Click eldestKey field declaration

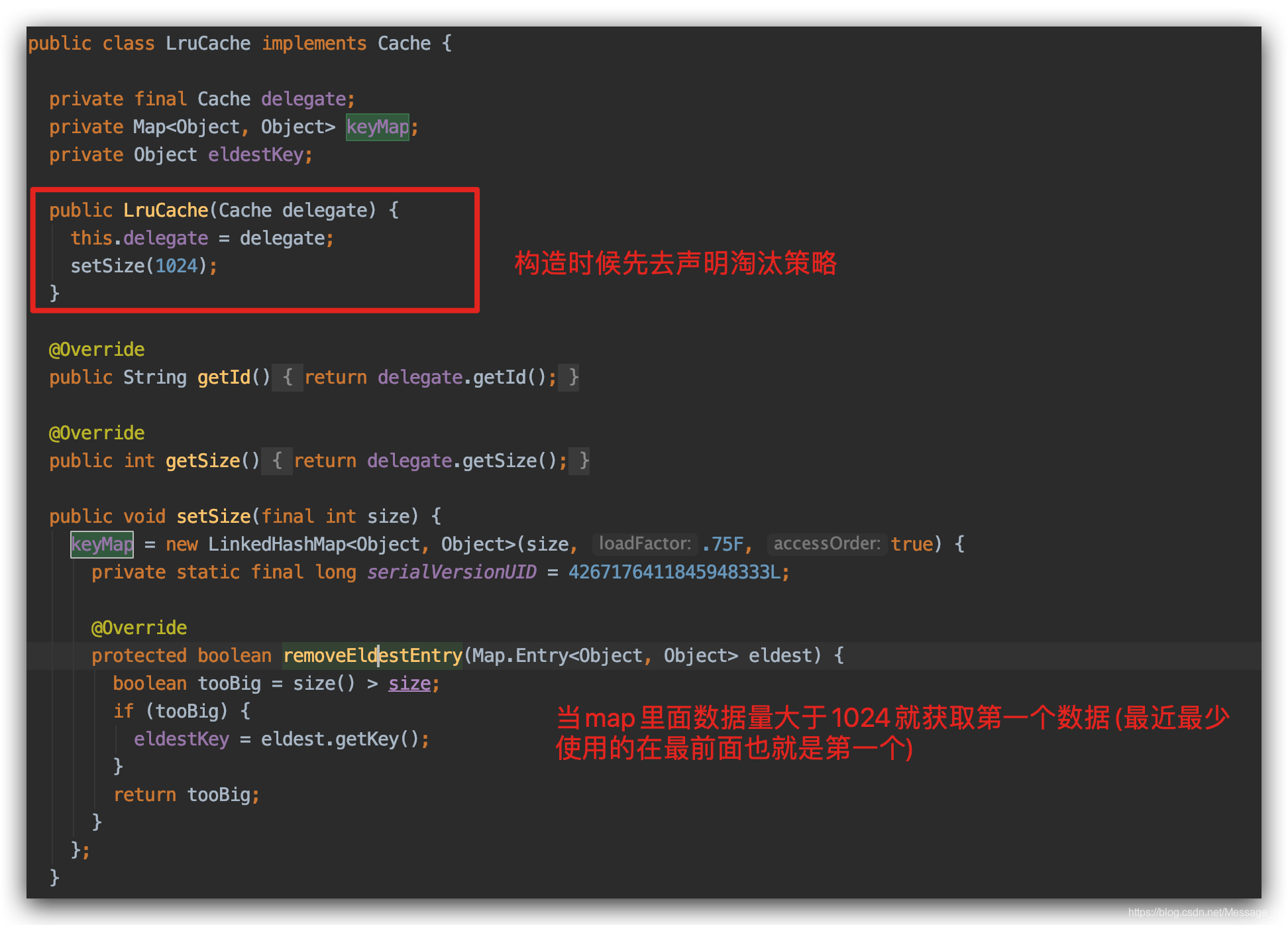pyautogui.click(x=255, y=155)
